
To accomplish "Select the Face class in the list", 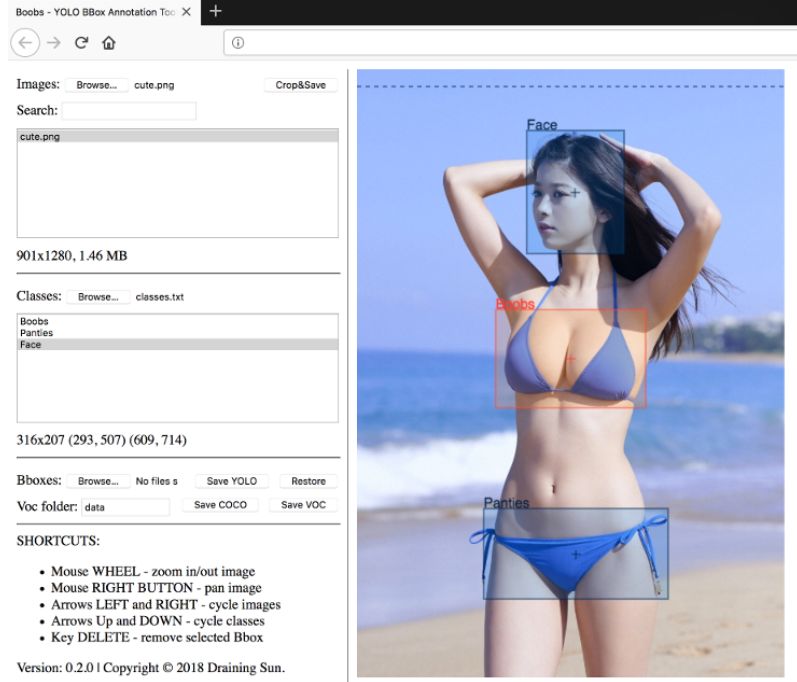I will tap(177, 345).
